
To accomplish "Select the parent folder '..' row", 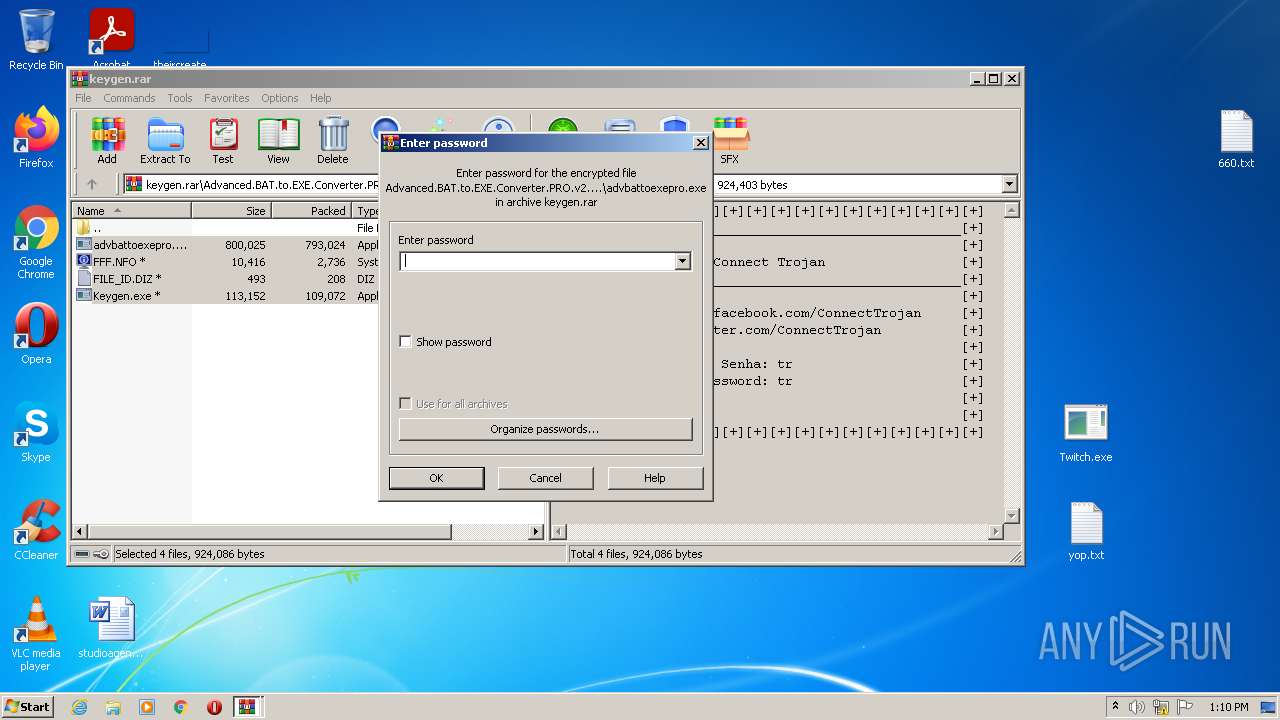I will pos(225,228).
